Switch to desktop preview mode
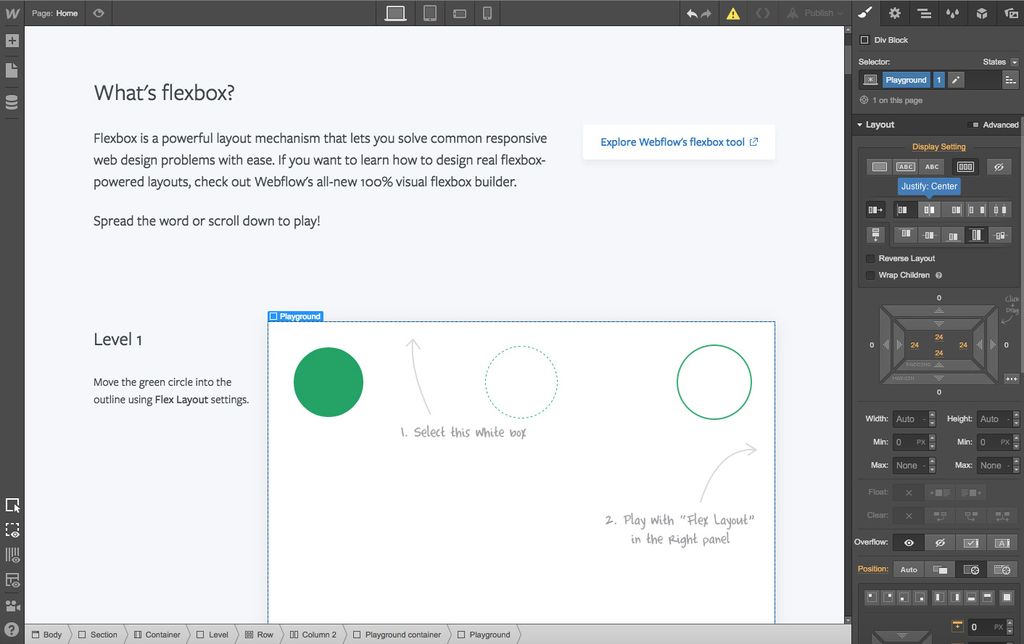Viewport: 1024px width, 644px height. pos(394,13)
